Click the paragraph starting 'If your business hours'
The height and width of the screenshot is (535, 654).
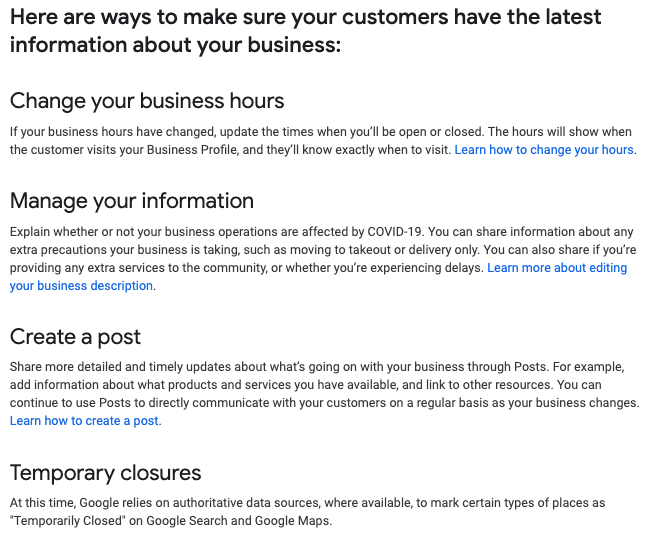(x=323, y=141)
